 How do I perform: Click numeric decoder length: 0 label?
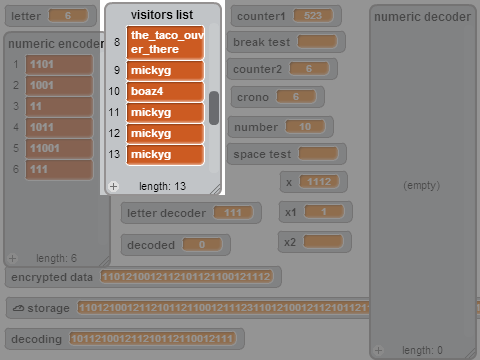click(422, 350)
